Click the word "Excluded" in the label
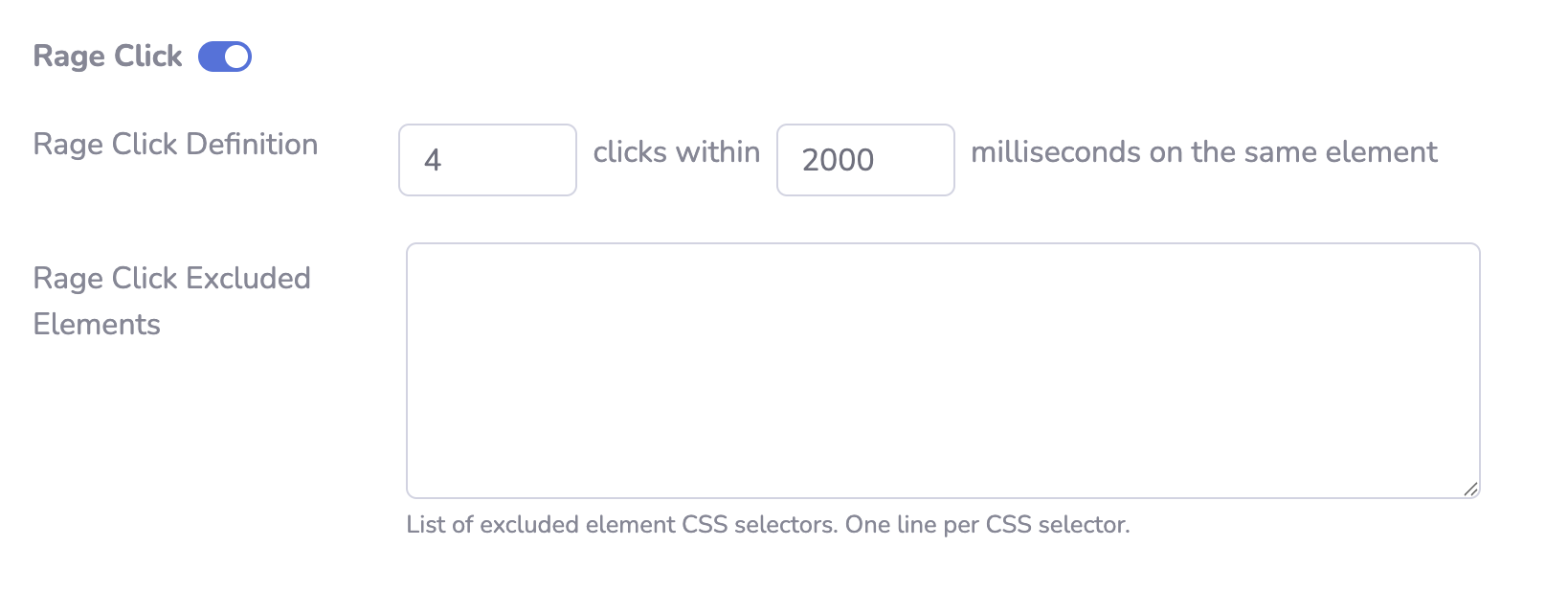1568x592 pixels. 248,279
